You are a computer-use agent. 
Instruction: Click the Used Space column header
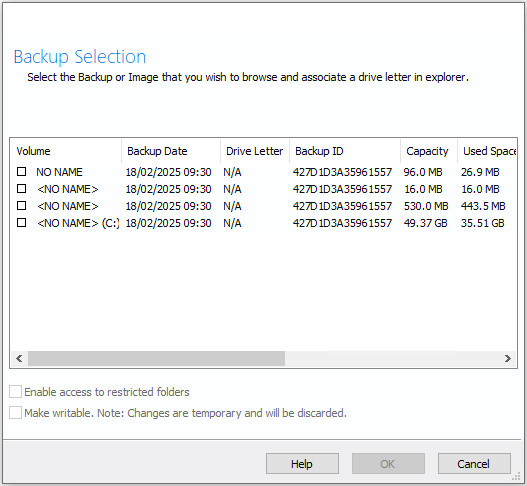[487, 151]
